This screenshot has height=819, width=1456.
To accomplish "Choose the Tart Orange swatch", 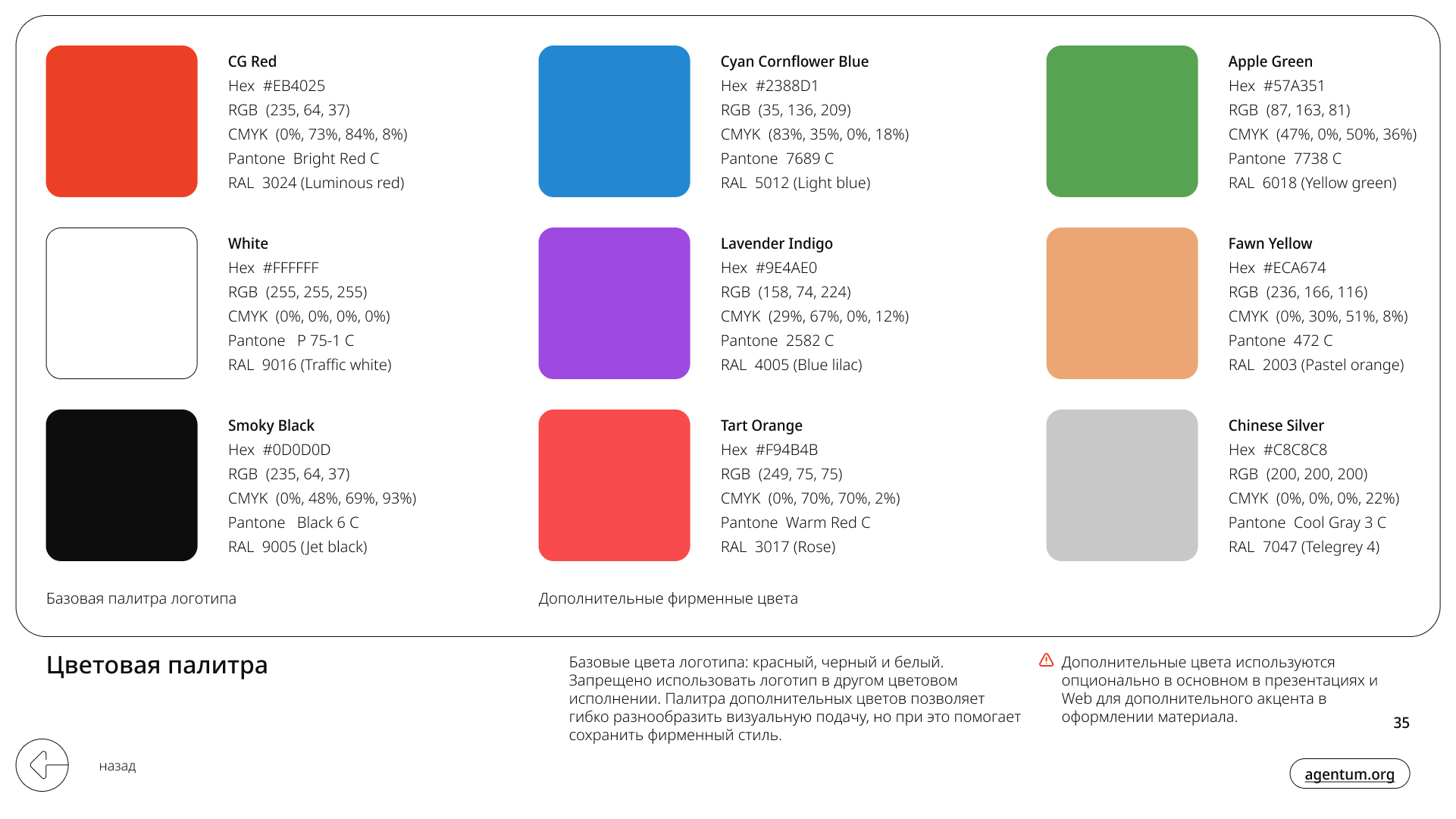I will (615, 485).
